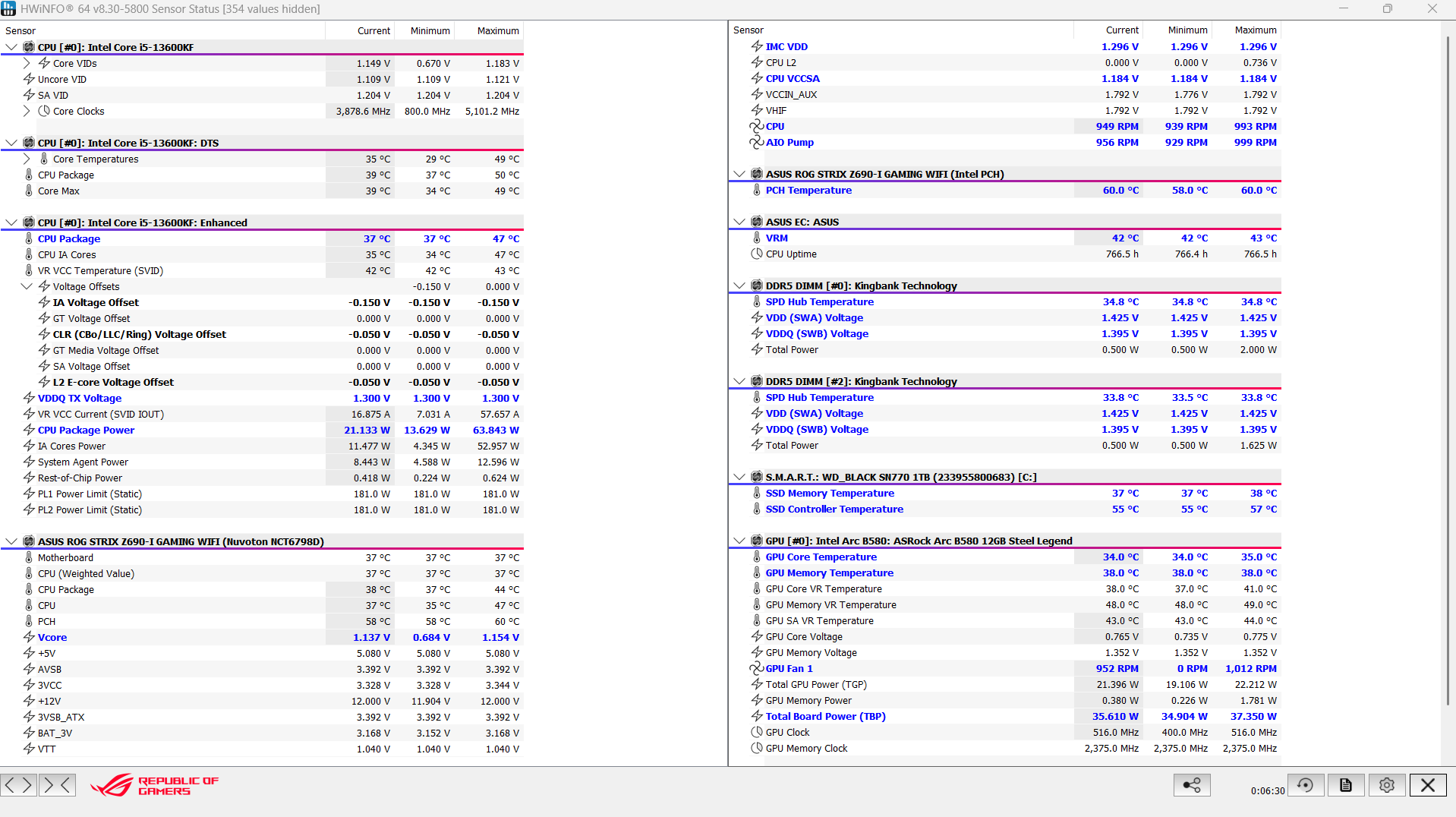Collapse the ASUS ROG STRIX Z690-I (Intel PCH) group
This screenshot has height=817, width=1456.
coord(739,174)
